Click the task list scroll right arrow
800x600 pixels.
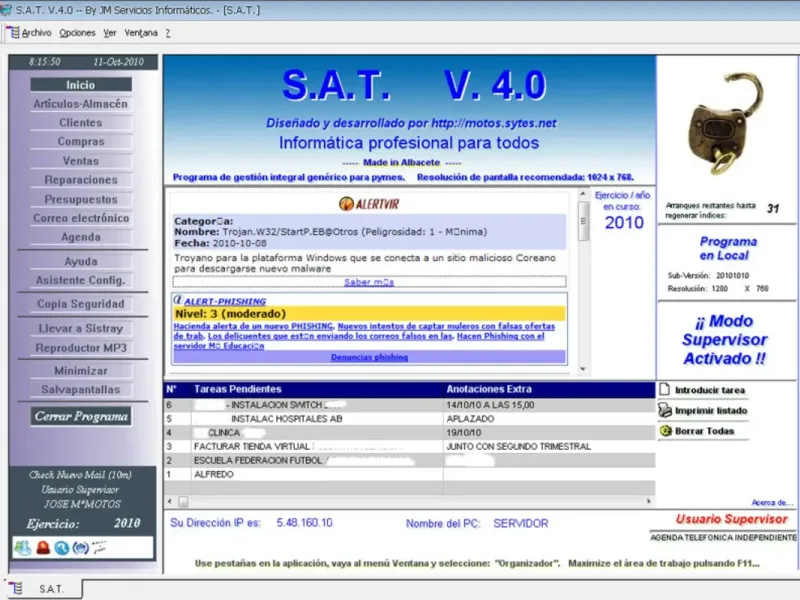[648, 502]
